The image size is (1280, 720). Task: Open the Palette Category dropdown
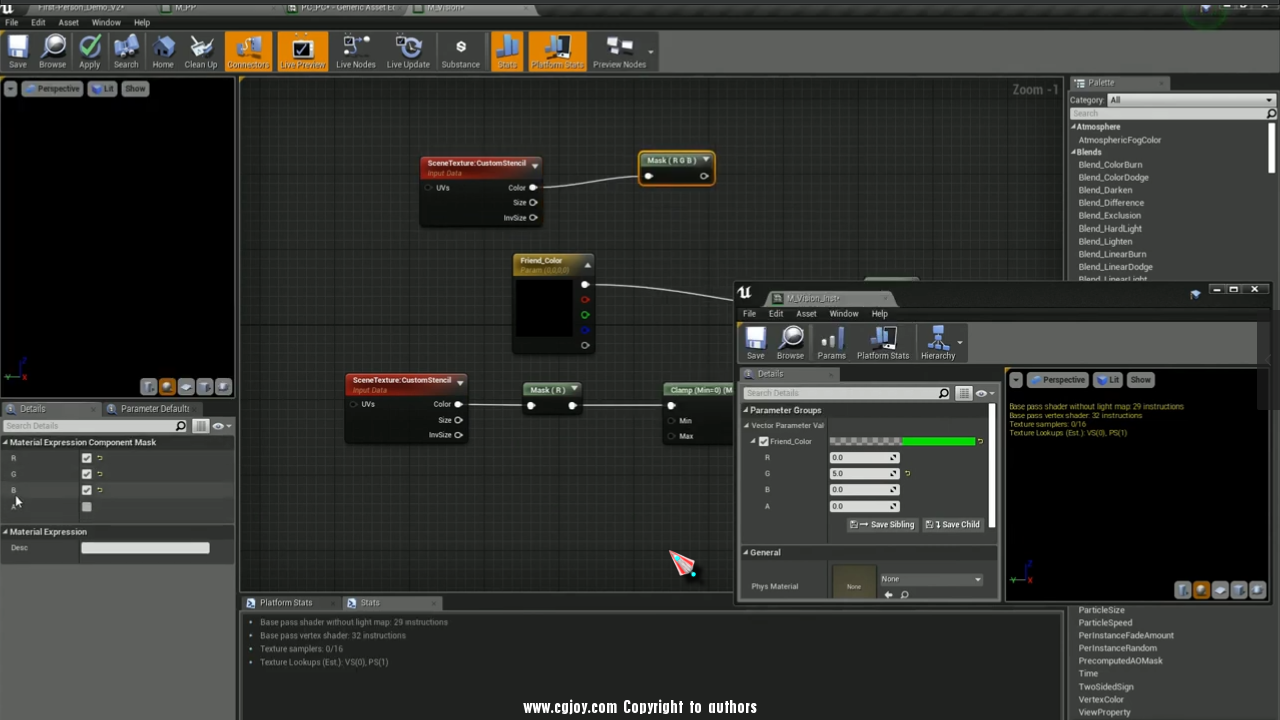coord(1190,100)
